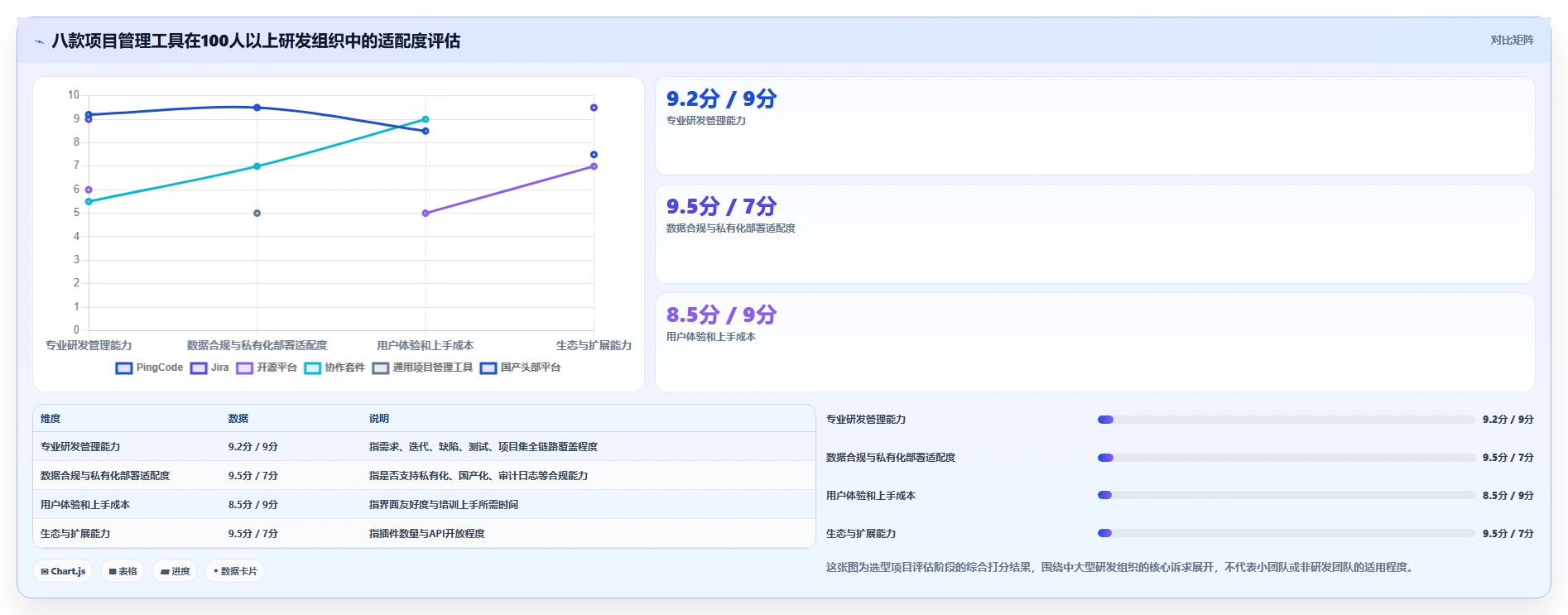Click description 指需求、迭代、缺陷、测试、项目集全链路覆盖程度
The image size is (1568, 615).
[483, 447]
